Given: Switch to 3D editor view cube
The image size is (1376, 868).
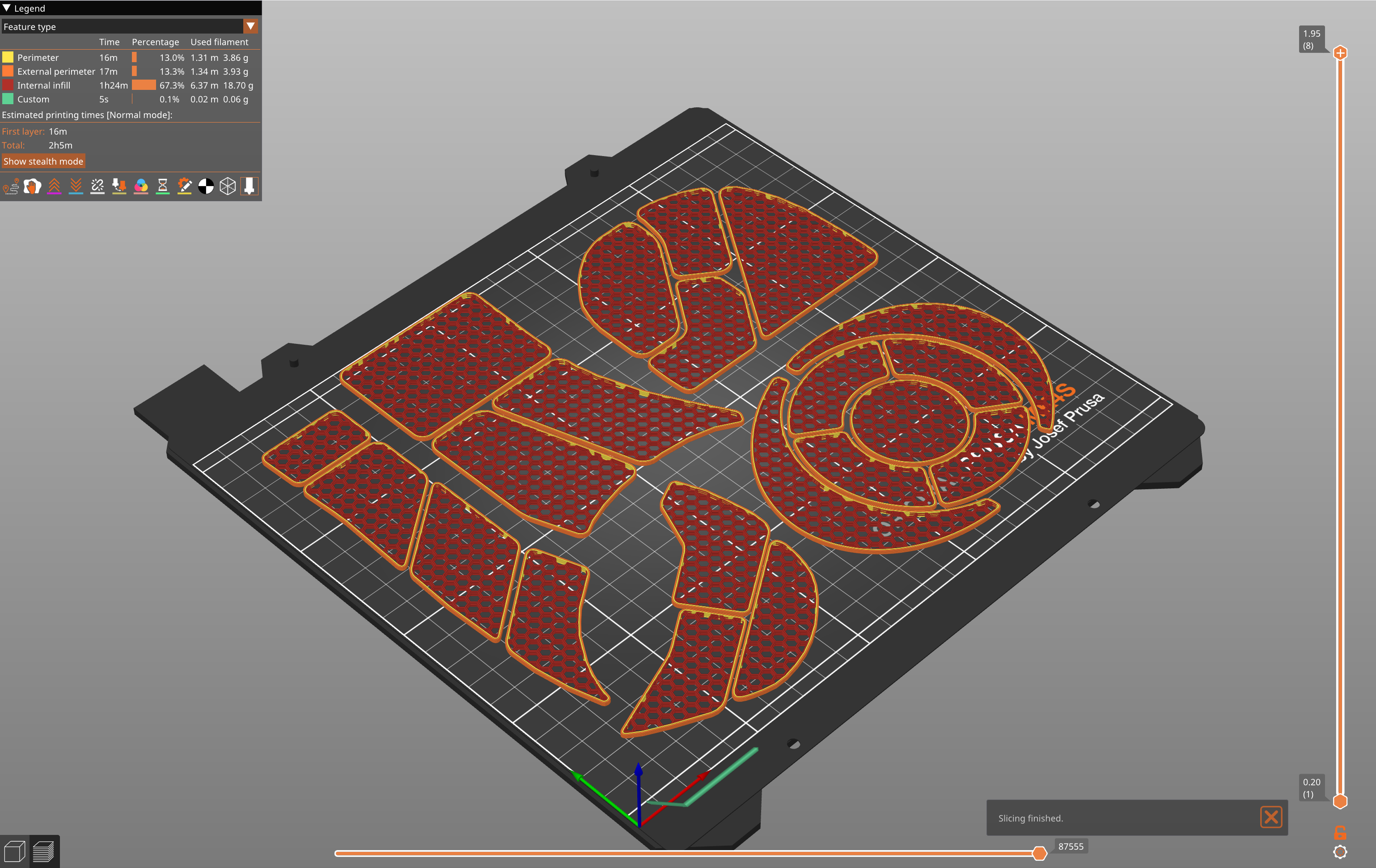Looking at the screenshot, I should [x=14, y=851].
